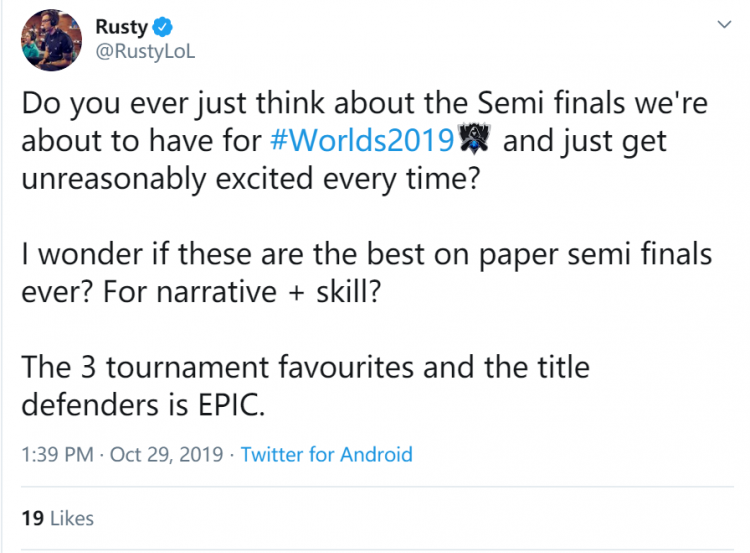Open the tweet options chevron menu
Screen dimensions: 750x553
point(725,24)
